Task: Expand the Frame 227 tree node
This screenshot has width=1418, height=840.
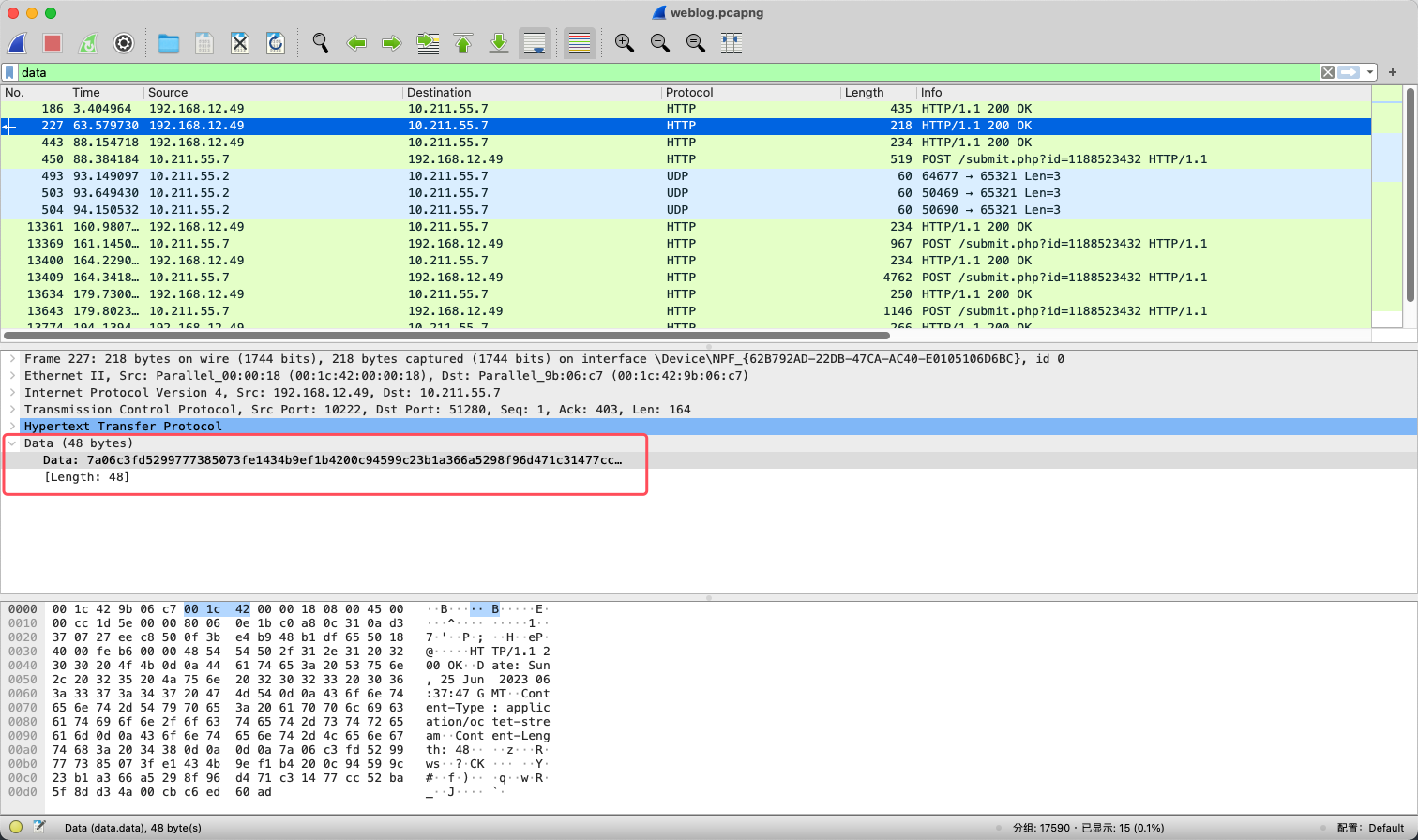Action: pyautogui.click(x=12, y=359)
